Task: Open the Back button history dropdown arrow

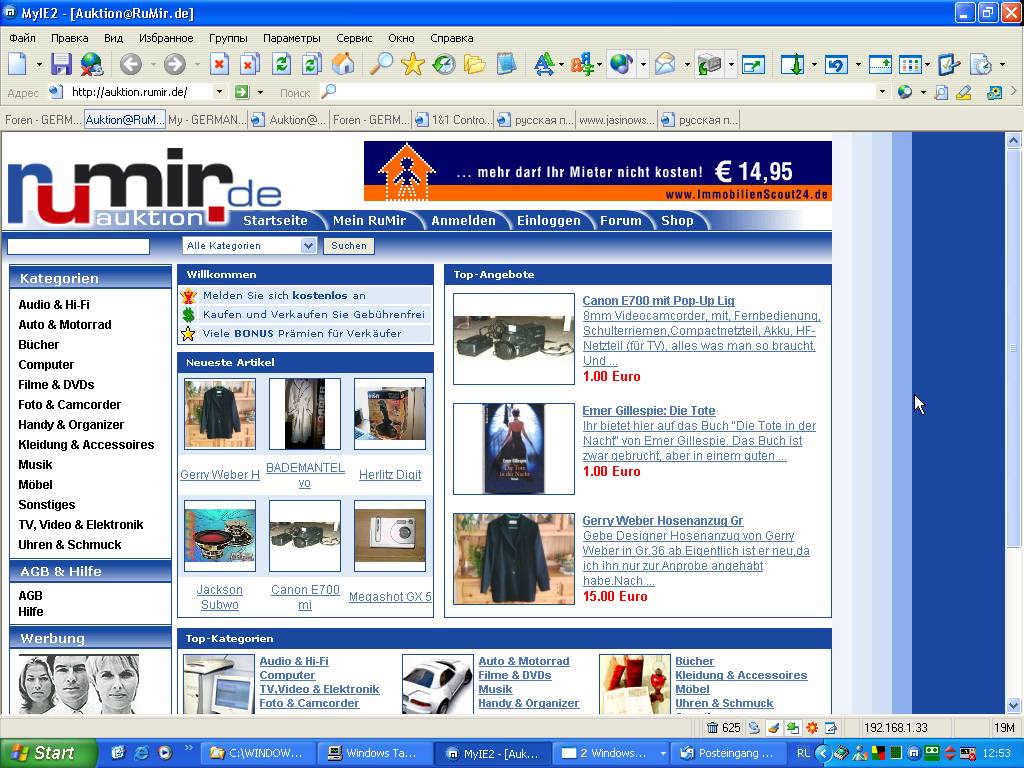Action: point(153,65)
